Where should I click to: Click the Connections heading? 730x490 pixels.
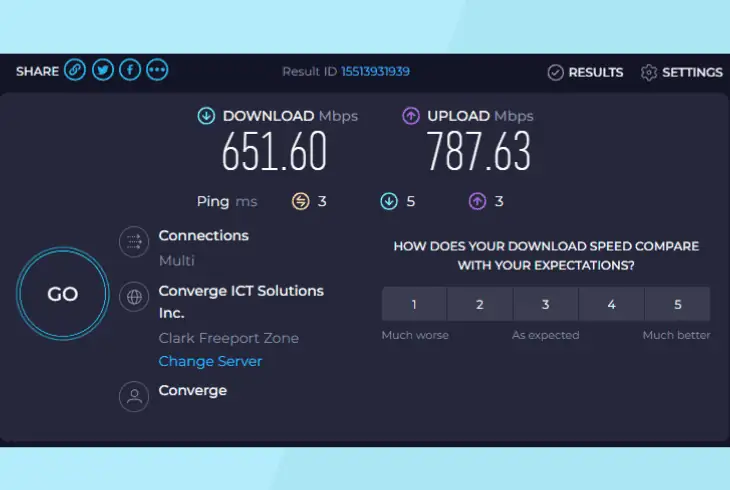click(x=203, y=236)
